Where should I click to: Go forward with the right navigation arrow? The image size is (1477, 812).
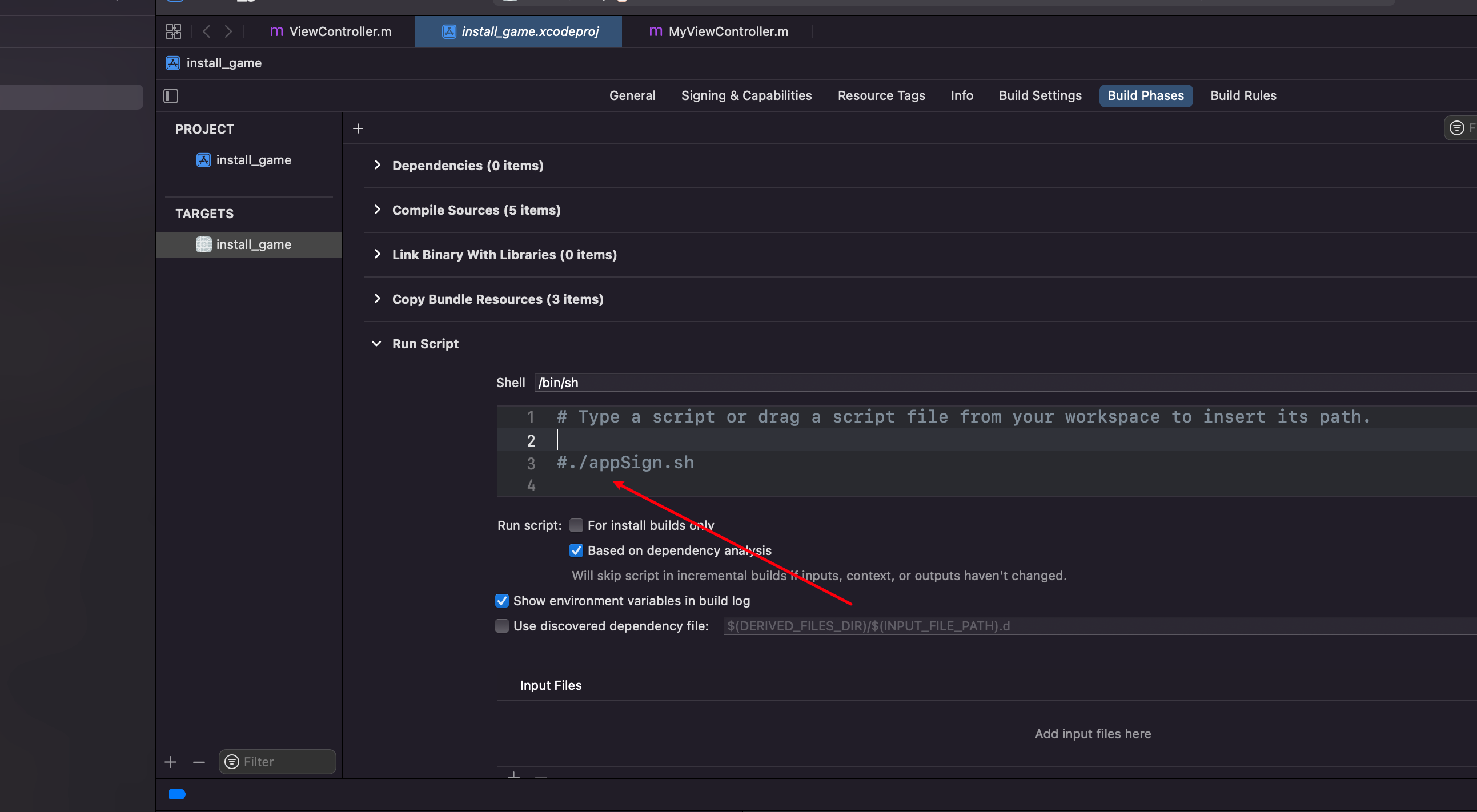coord(228,31)
